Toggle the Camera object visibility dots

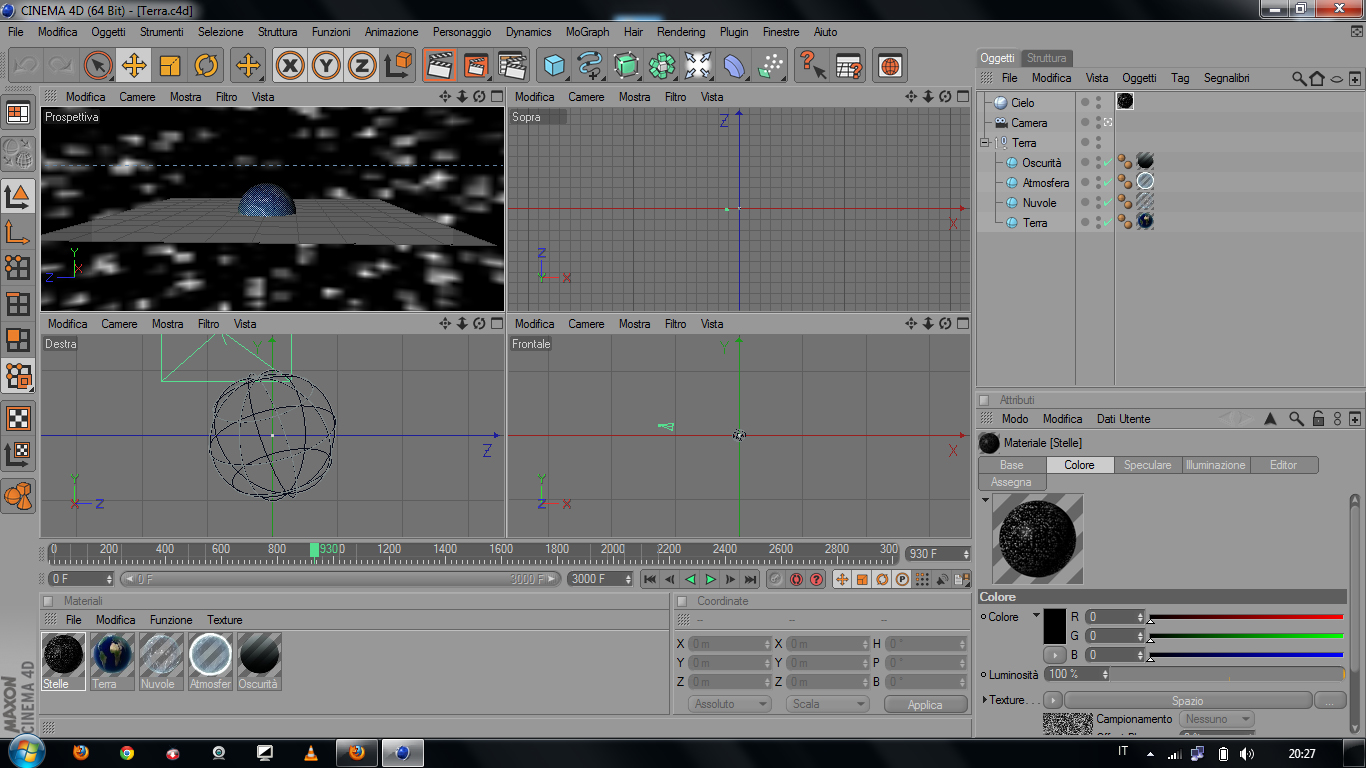tap(1098, 122)
